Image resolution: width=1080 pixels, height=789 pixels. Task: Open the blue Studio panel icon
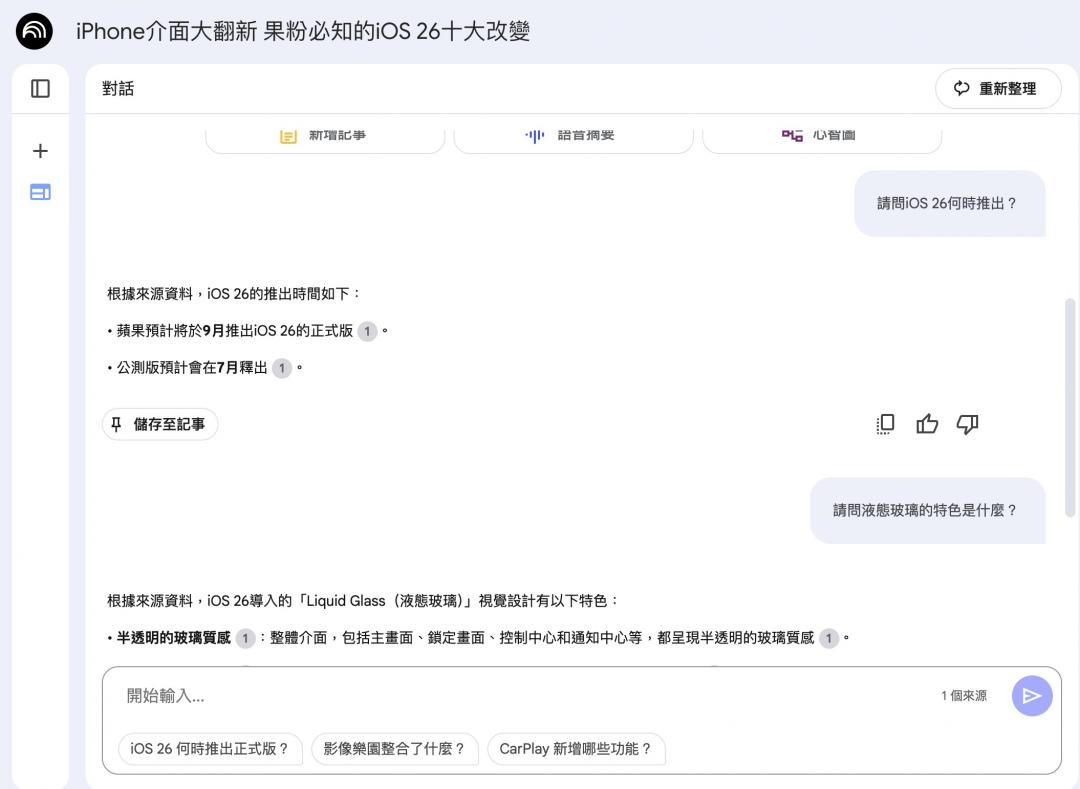click(x=40, y=192)
